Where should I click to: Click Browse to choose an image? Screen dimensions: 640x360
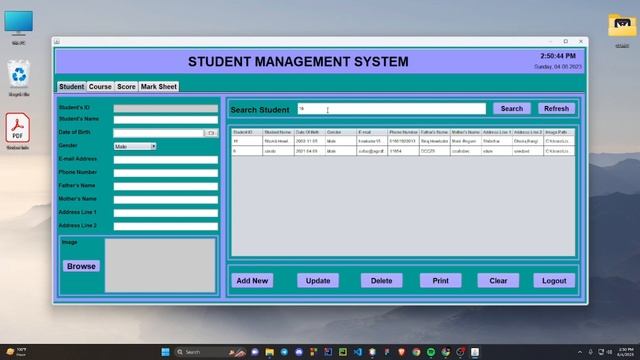click(81, 266)
